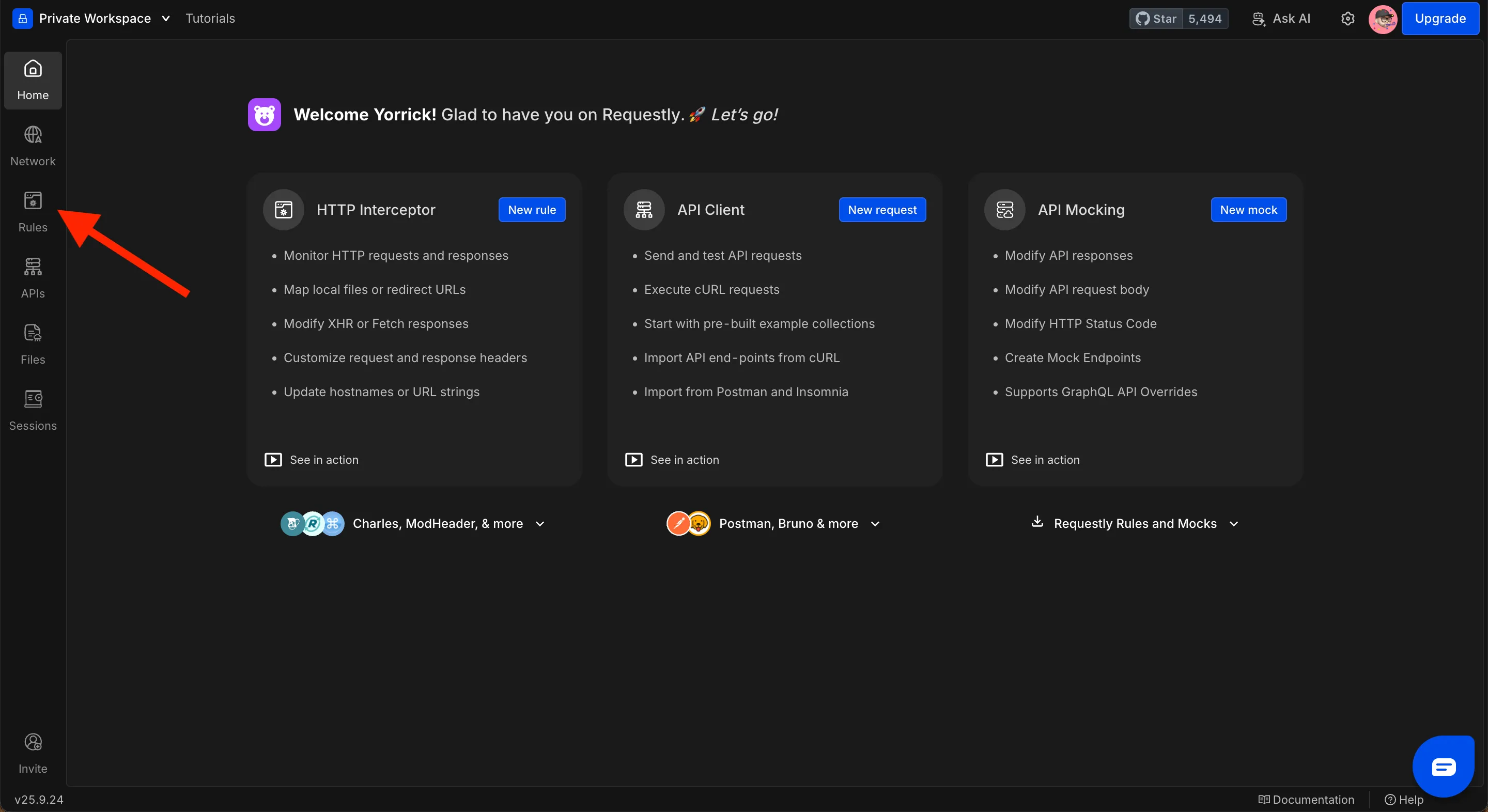
Task: Open the Rules sidebar icon
Action: [33, 212]
